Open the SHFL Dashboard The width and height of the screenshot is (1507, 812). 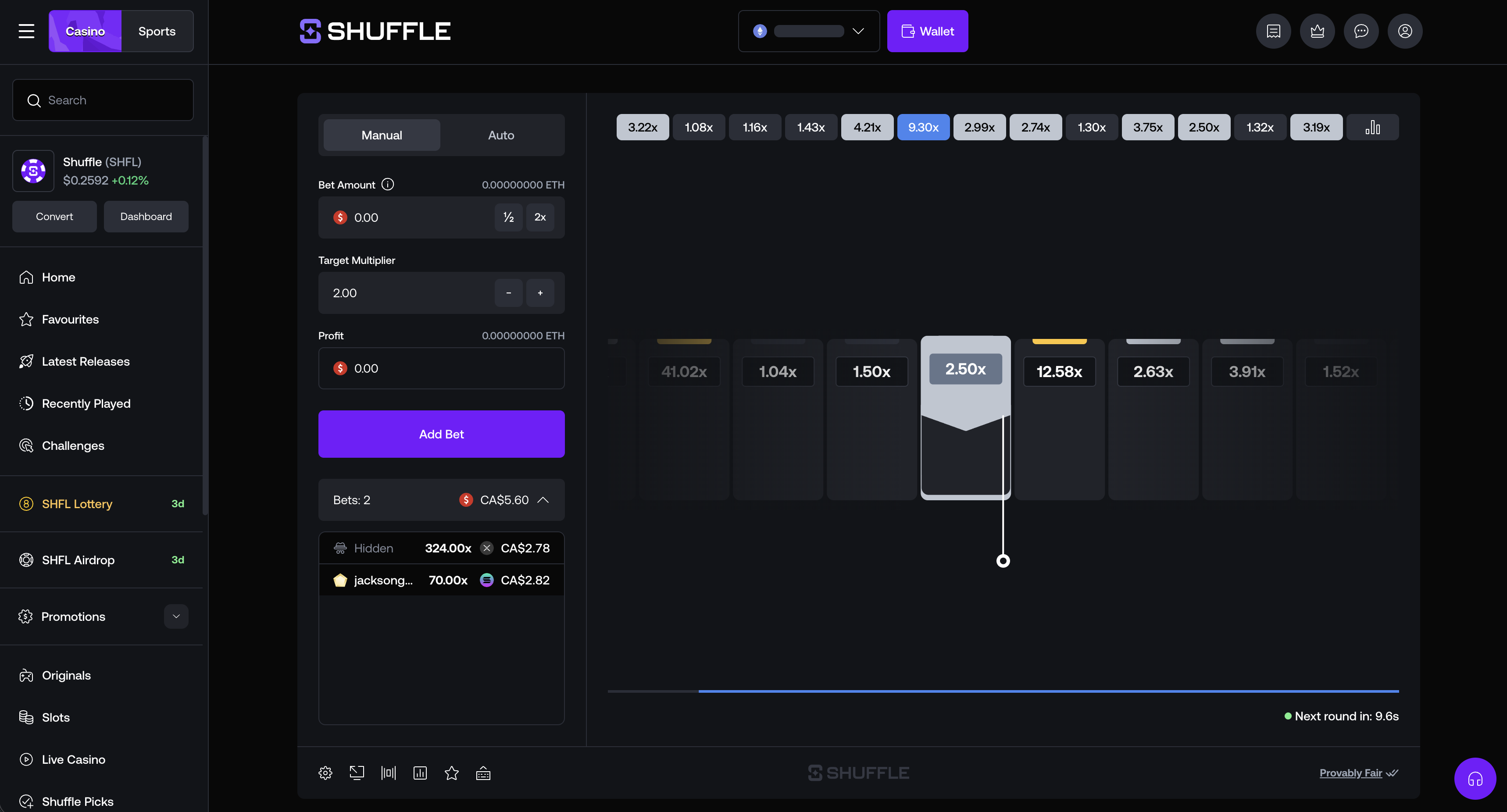pos(146,217)
